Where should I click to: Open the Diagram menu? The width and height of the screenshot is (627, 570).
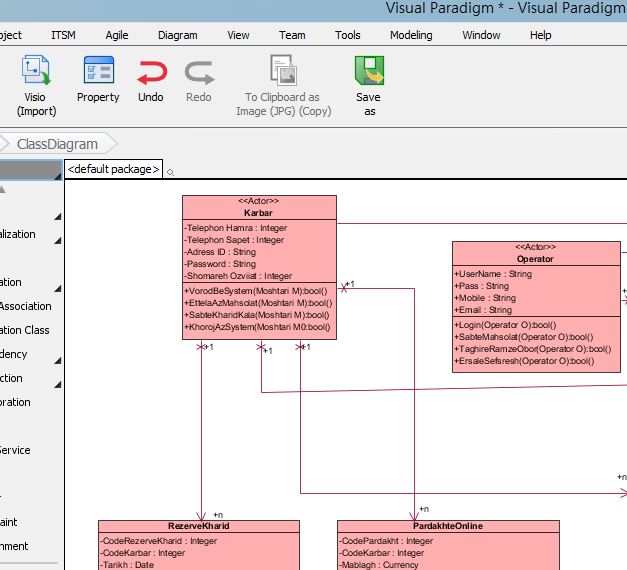click(178, 35)
